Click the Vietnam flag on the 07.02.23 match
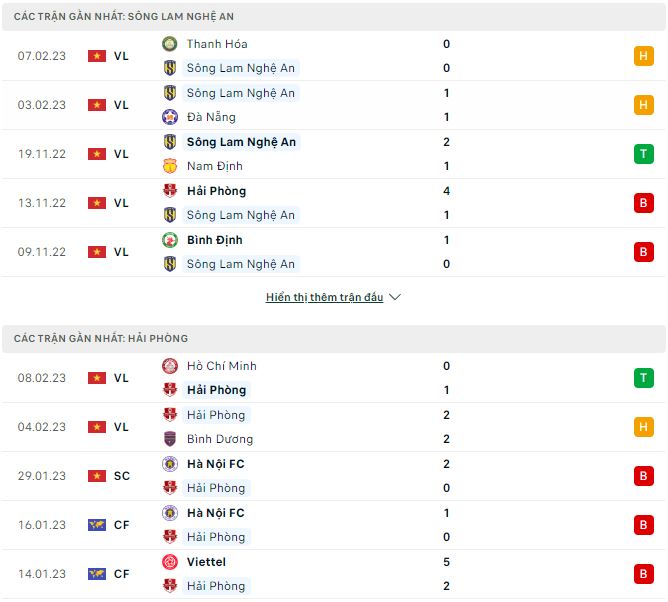The width and height of the screenshot is (668, 602). [x=97, y=56]
